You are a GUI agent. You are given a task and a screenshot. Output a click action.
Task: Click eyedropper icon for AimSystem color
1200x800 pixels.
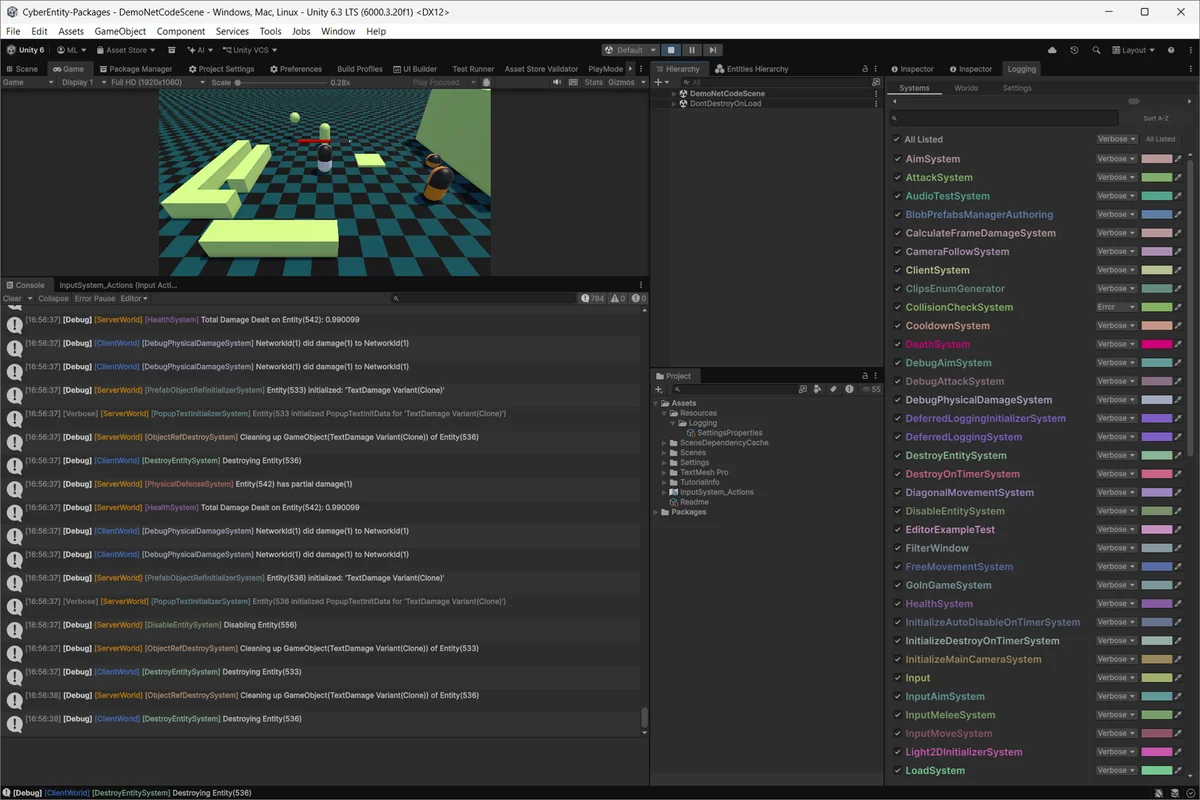click(x=1178, y=159)
